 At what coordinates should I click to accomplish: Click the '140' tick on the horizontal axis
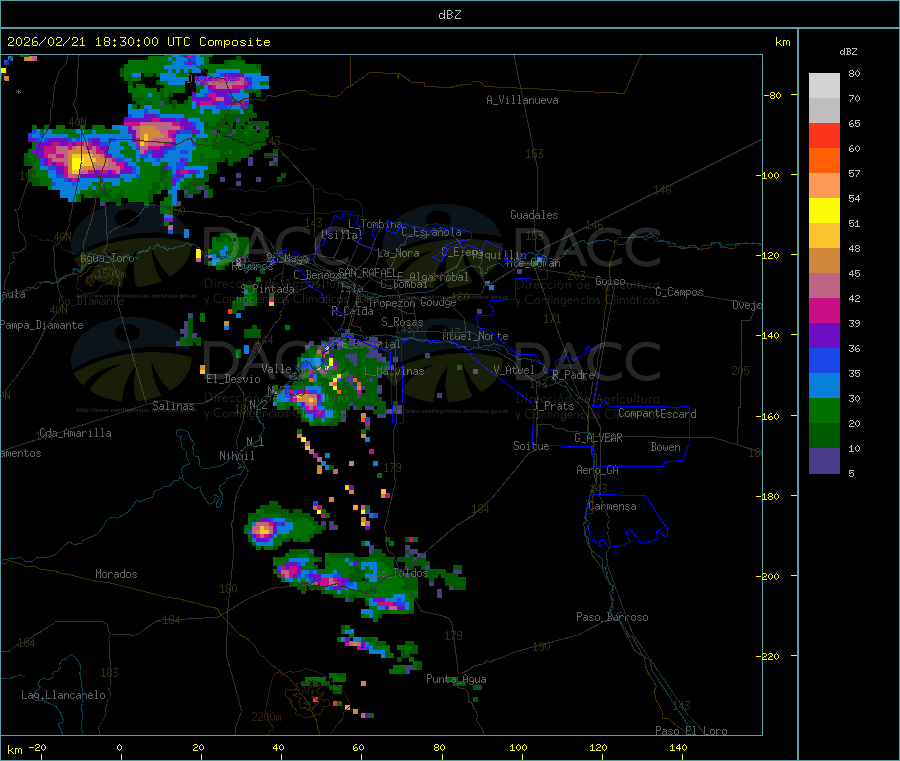tap(678, 748)
